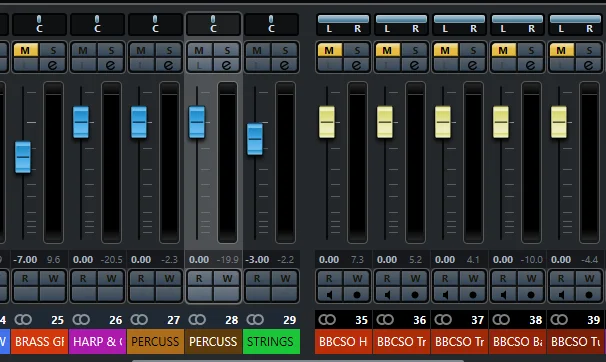This screenshot has height=362, width=606.
Task: Open channel settings (e) for BBCSO channel 39
Action: click(x=588, y=65)
